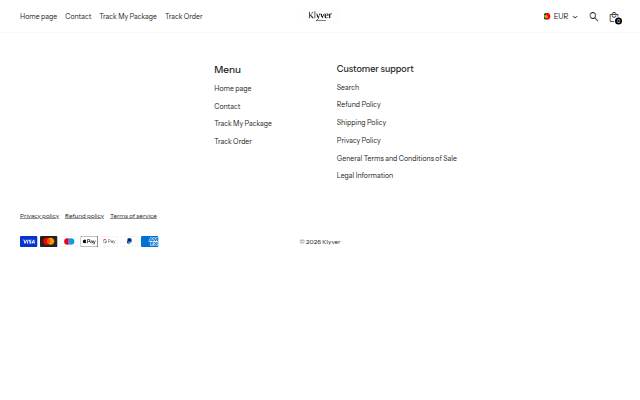Image resolution: width=640 pixels, height=400 pixels.
Task: Open the search magnifier icon
Action: point(593,17)
